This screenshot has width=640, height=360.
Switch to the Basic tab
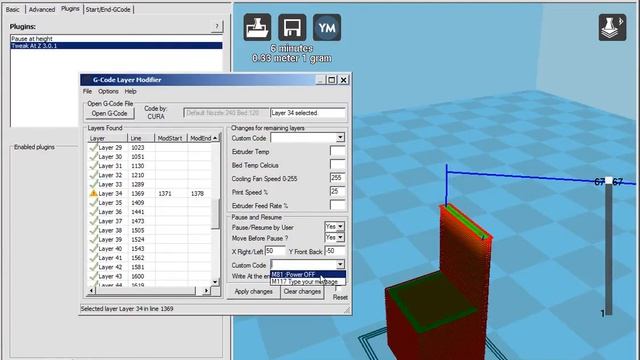[13, 9]
